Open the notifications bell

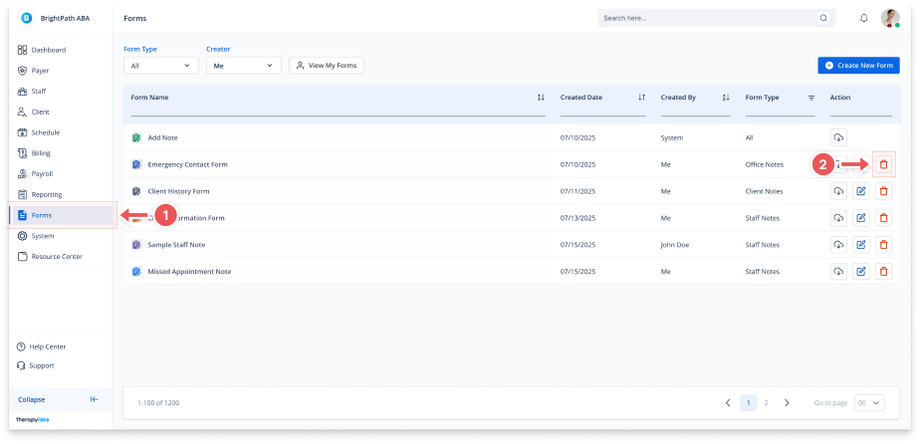pos(864,18)
